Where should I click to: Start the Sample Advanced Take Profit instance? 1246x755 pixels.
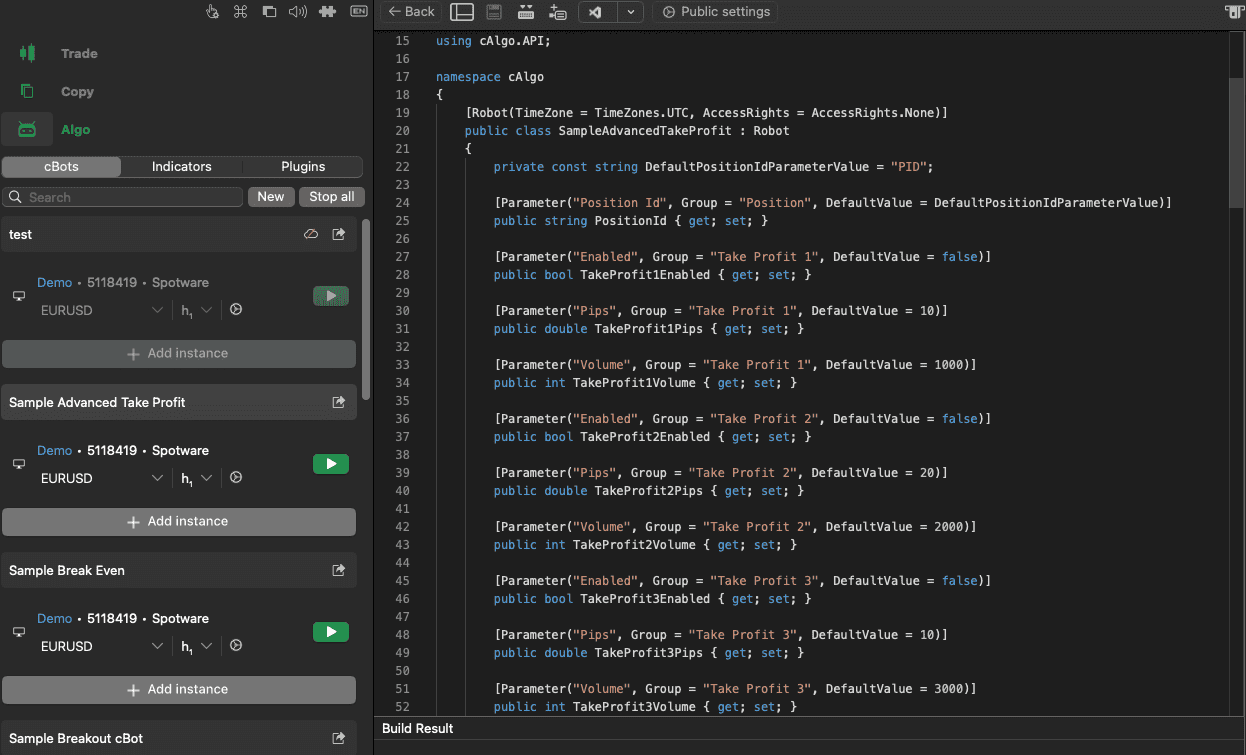(x=331, y=464)
